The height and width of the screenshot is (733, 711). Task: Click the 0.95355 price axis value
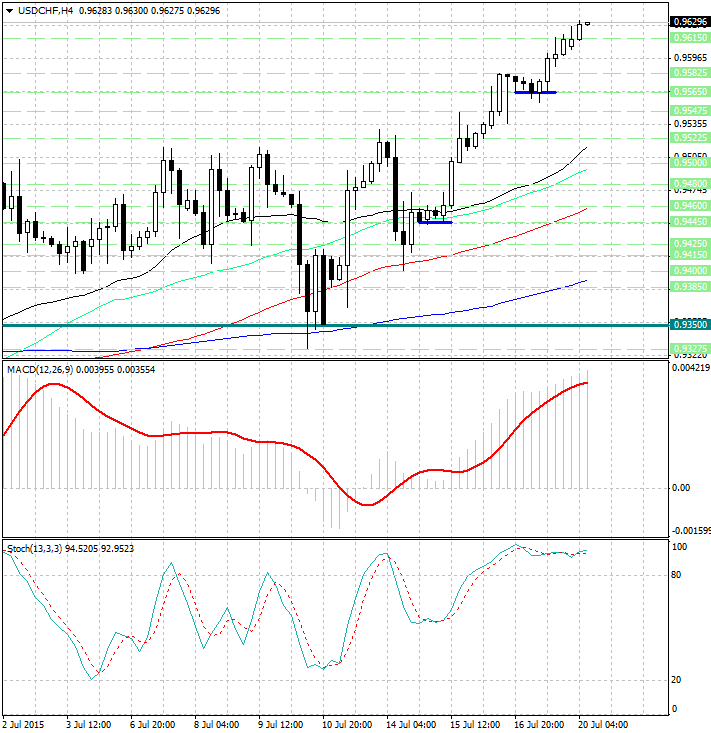(690, 124)
